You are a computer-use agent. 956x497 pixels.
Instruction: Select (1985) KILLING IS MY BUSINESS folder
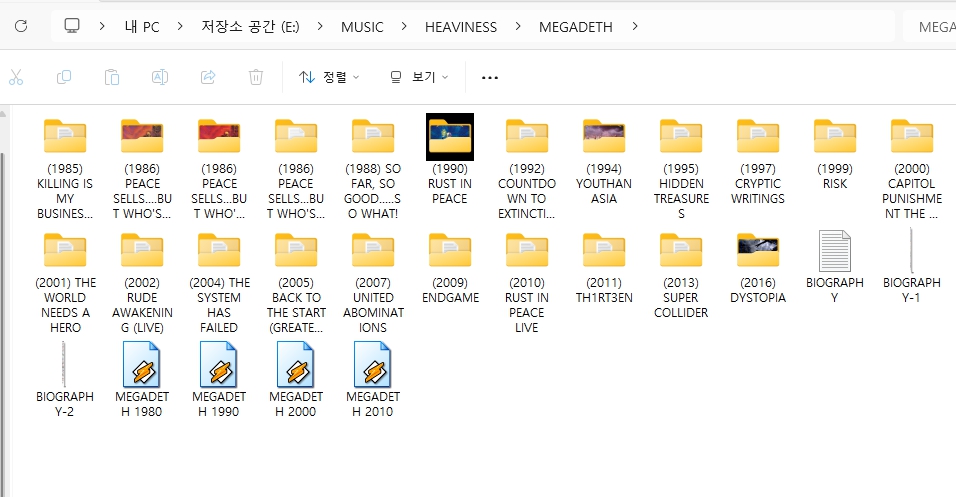[65, 169]
